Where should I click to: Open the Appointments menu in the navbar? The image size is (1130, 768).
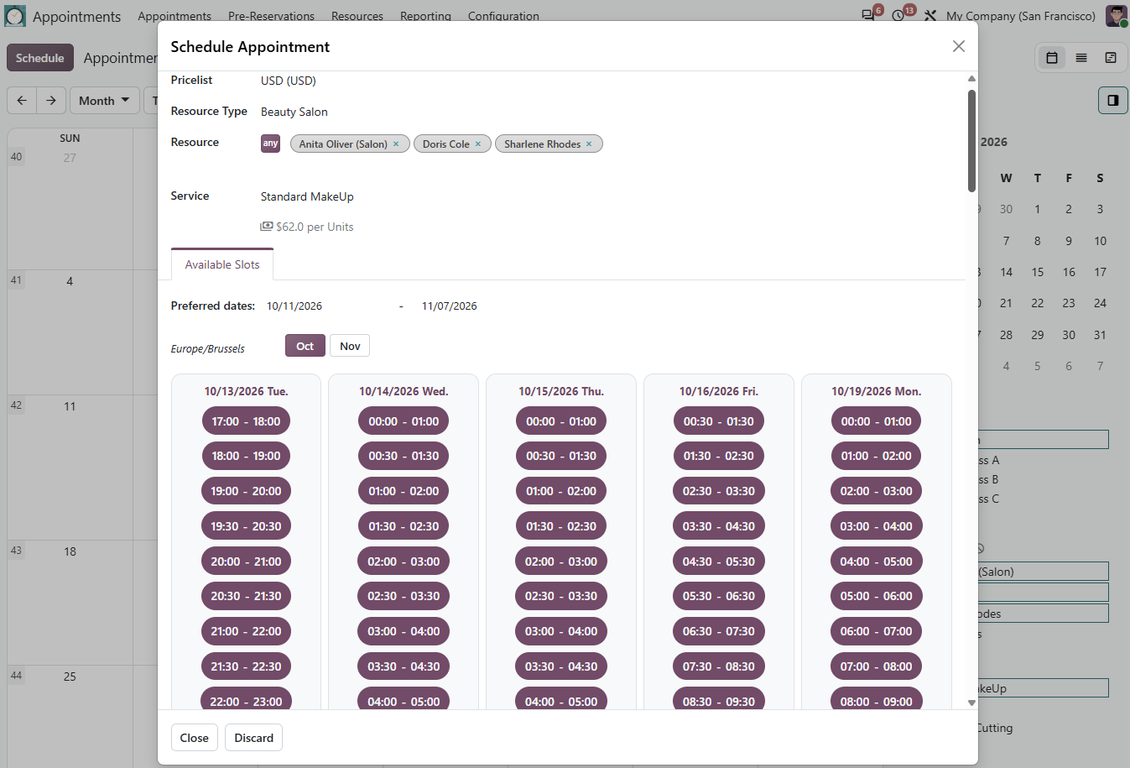tap(174, 16)
